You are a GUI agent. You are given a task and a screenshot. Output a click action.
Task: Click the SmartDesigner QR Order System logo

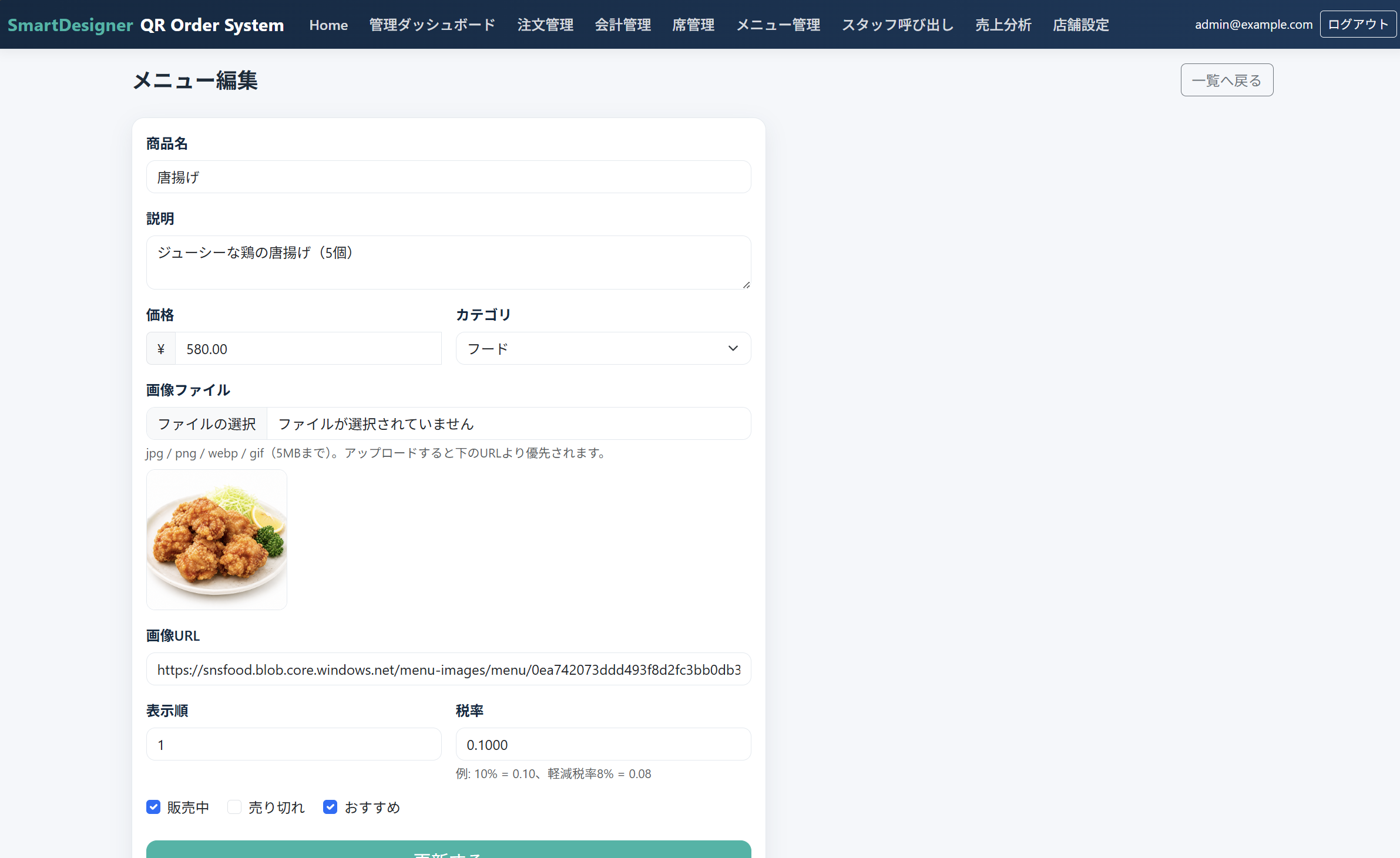[x=146, y=25]
